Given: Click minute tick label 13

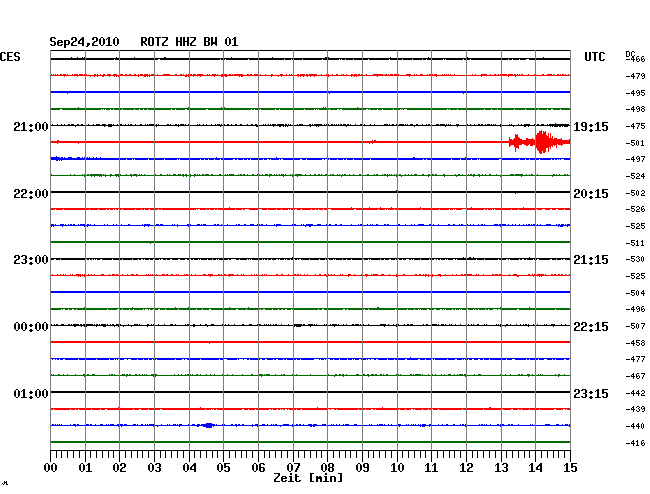Looking at the screenshot, I should pos(501,468).
